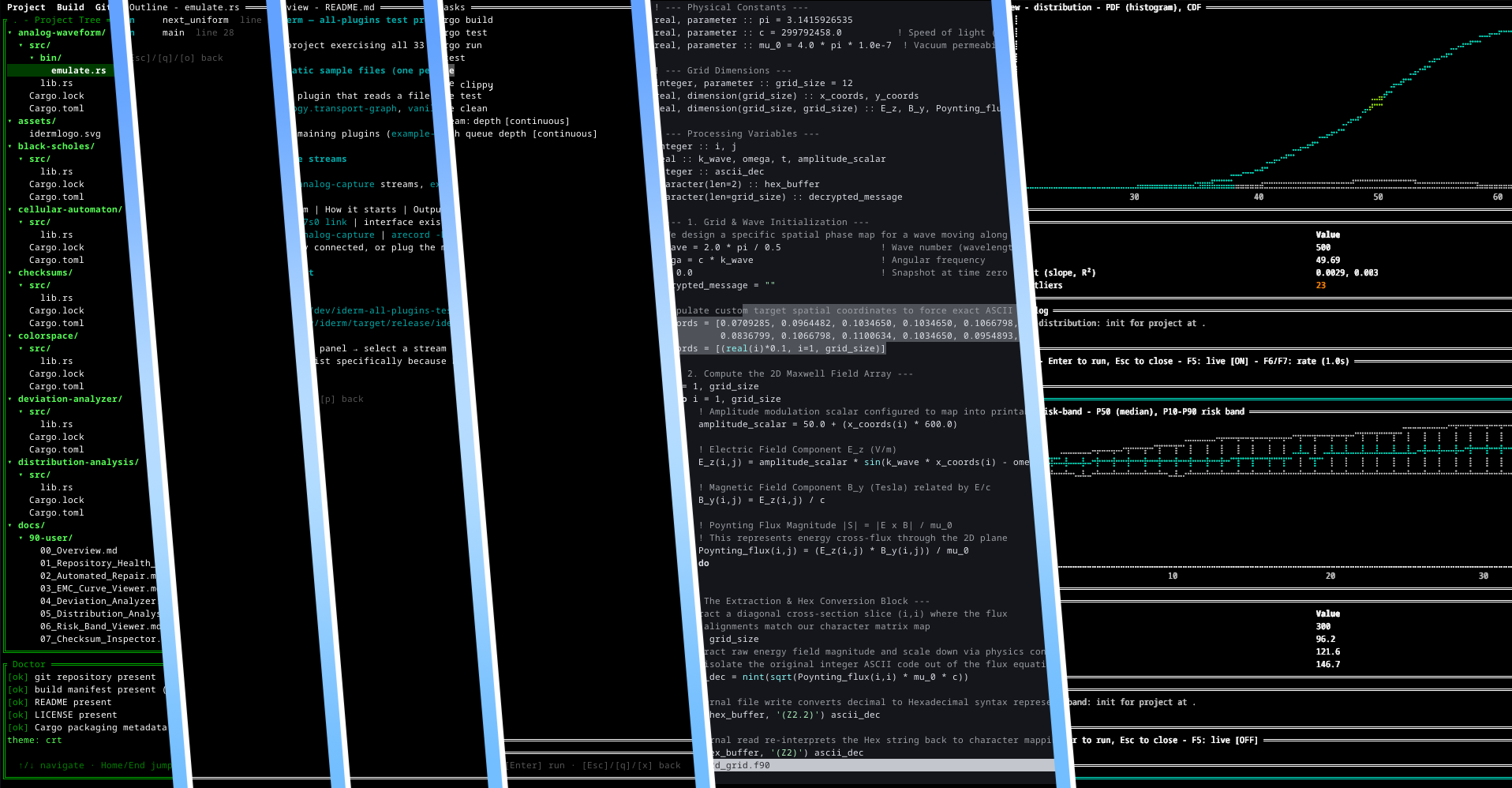Screen dimensions: 1512x788
Task: Open idermlogo.svg under assets
Action: tap(65, 133)
